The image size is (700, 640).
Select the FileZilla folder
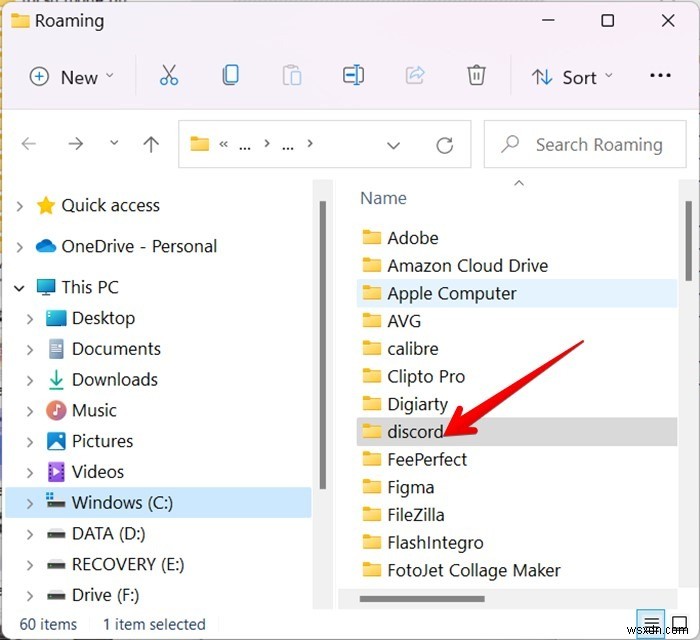click(x=517, y=515)
